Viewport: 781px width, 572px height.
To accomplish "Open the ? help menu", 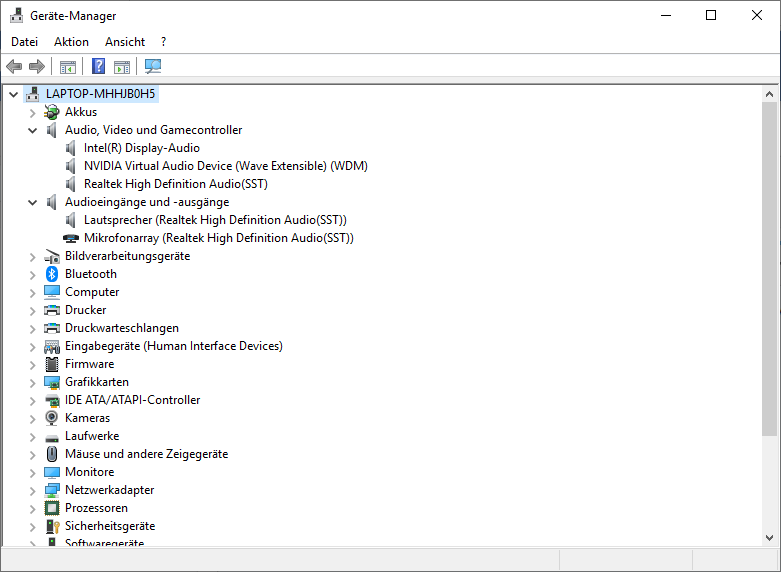I will [163, 42].
